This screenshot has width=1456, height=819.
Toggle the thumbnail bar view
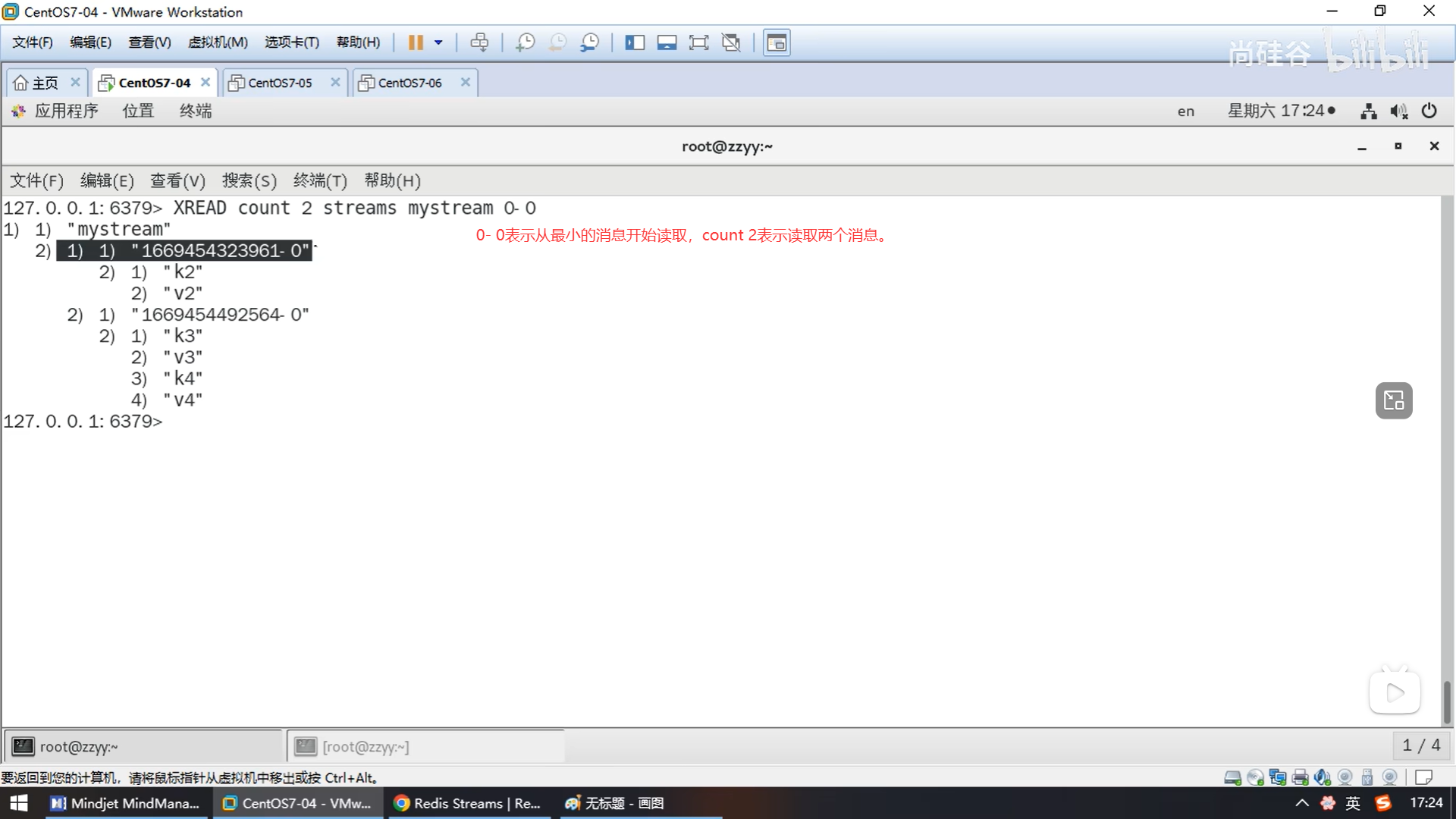(667, 42)
